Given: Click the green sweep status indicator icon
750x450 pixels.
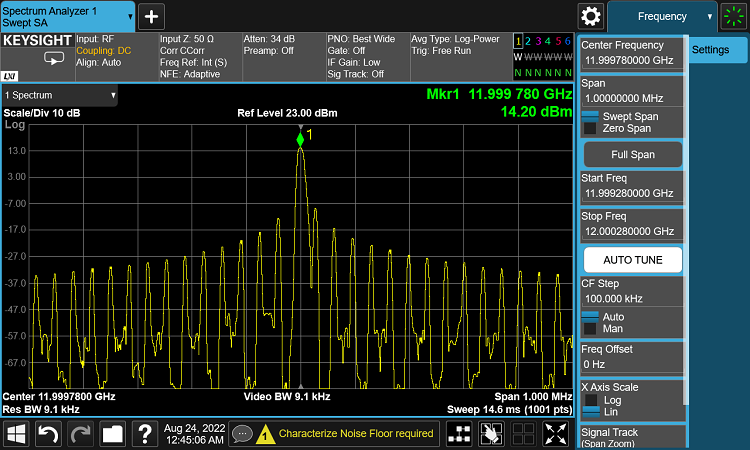Looking at the screenshot, I should click(x=735, y=16).
